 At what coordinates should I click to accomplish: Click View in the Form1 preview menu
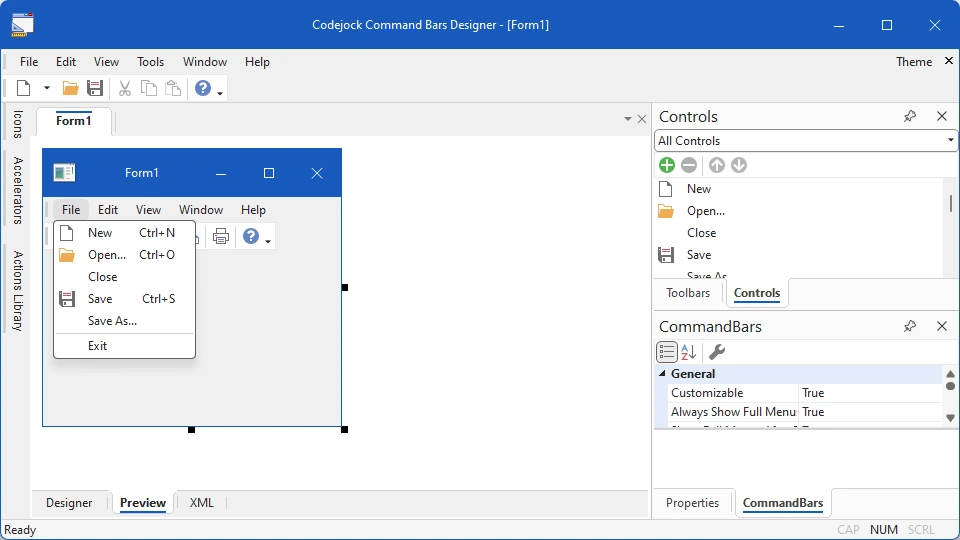click(x=148, y=209)
